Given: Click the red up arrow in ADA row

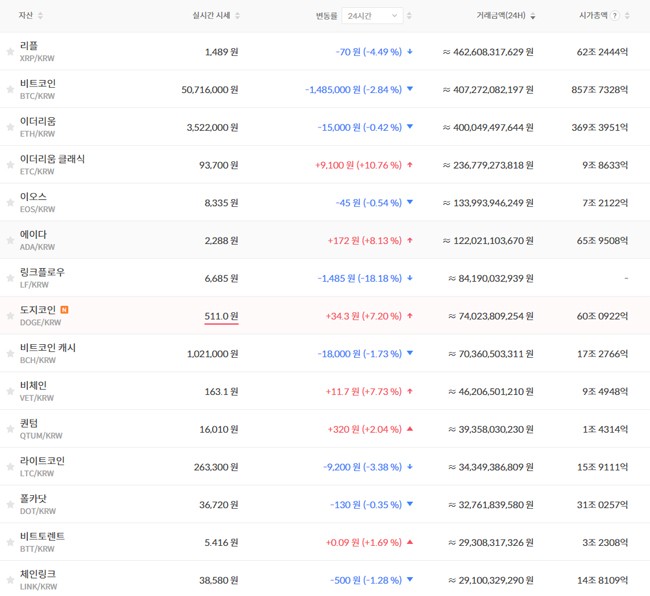Looking at the screenshot, I should click(410, 240).
